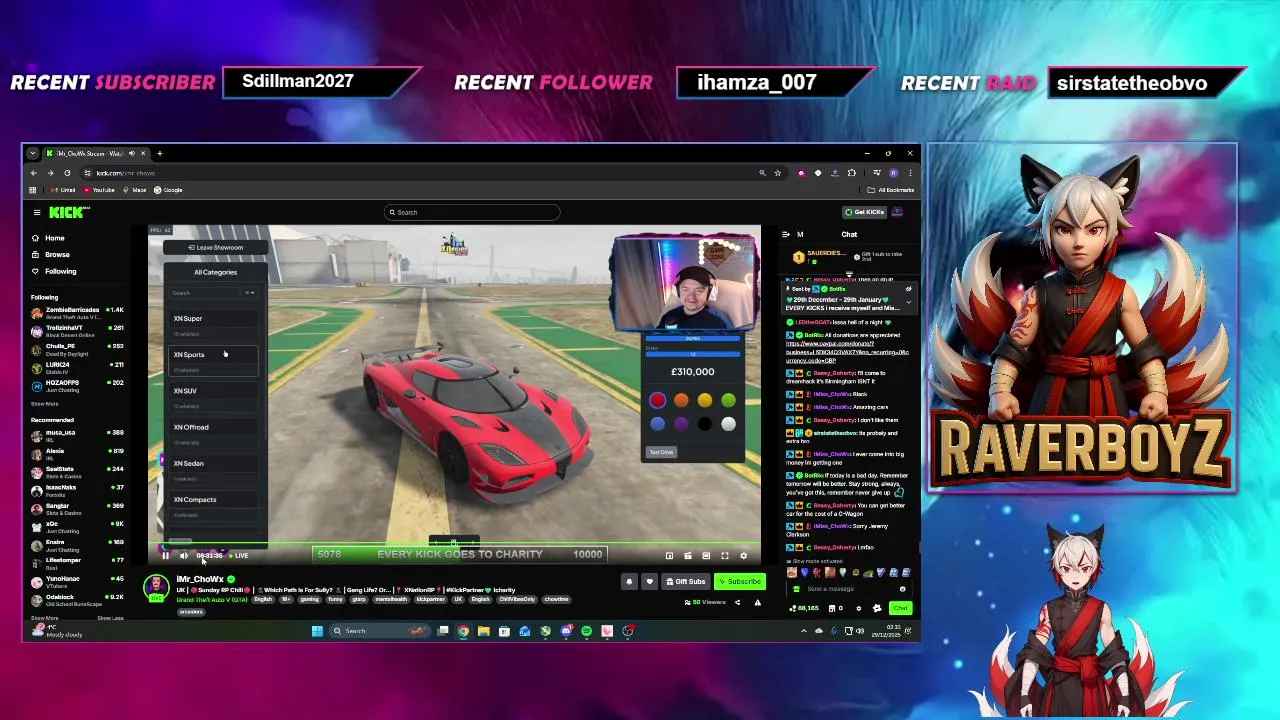Select the orange car colour swatch

point(681,401)
